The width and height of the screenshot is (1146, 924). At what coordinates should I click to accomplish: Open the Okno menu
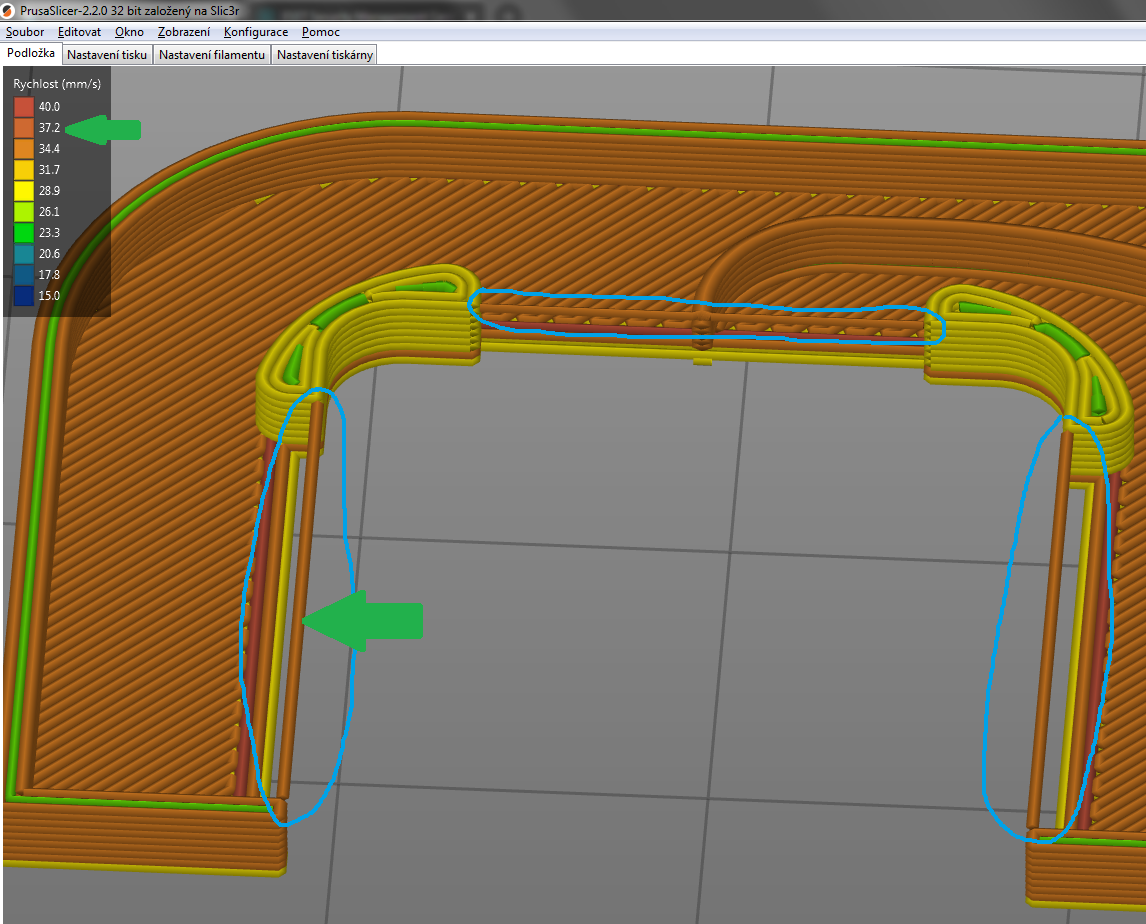129,32
